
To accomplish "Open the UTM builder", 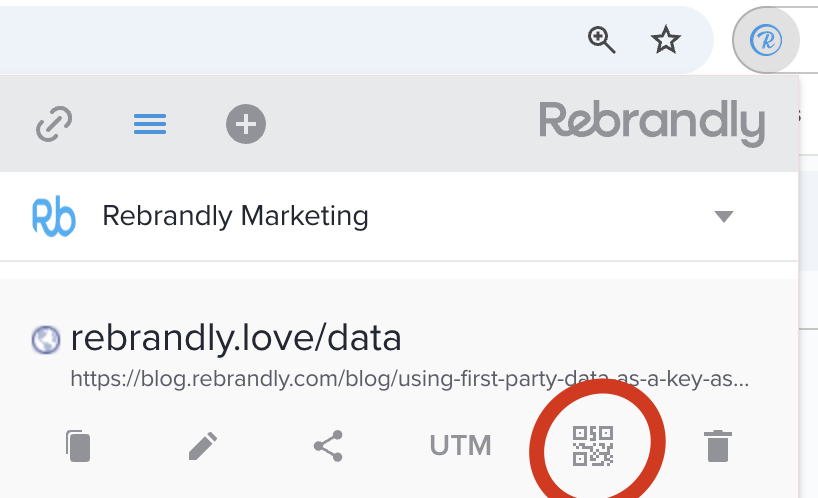I will (461, 446).
